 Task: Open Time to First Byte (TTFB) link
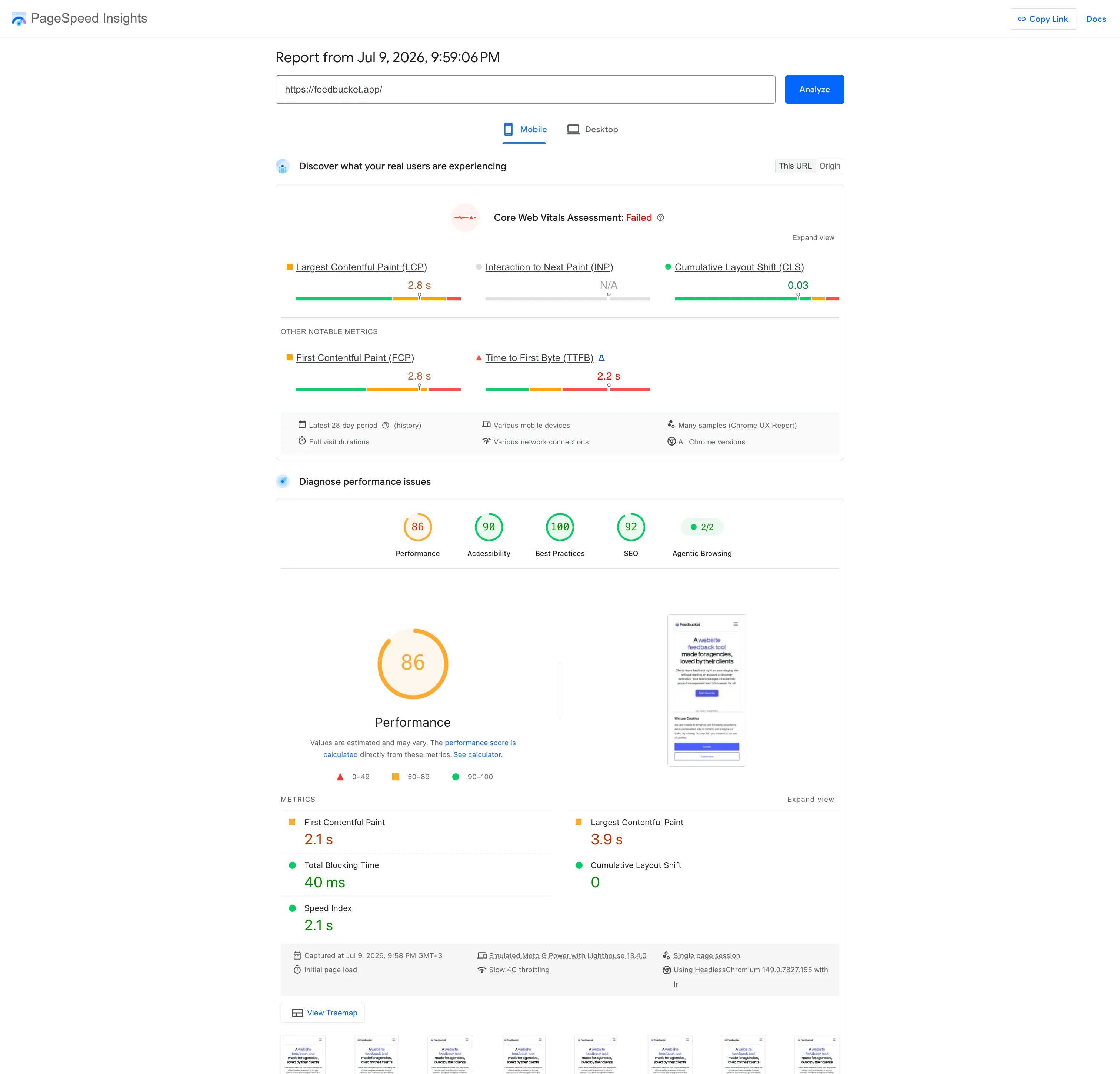539,358
